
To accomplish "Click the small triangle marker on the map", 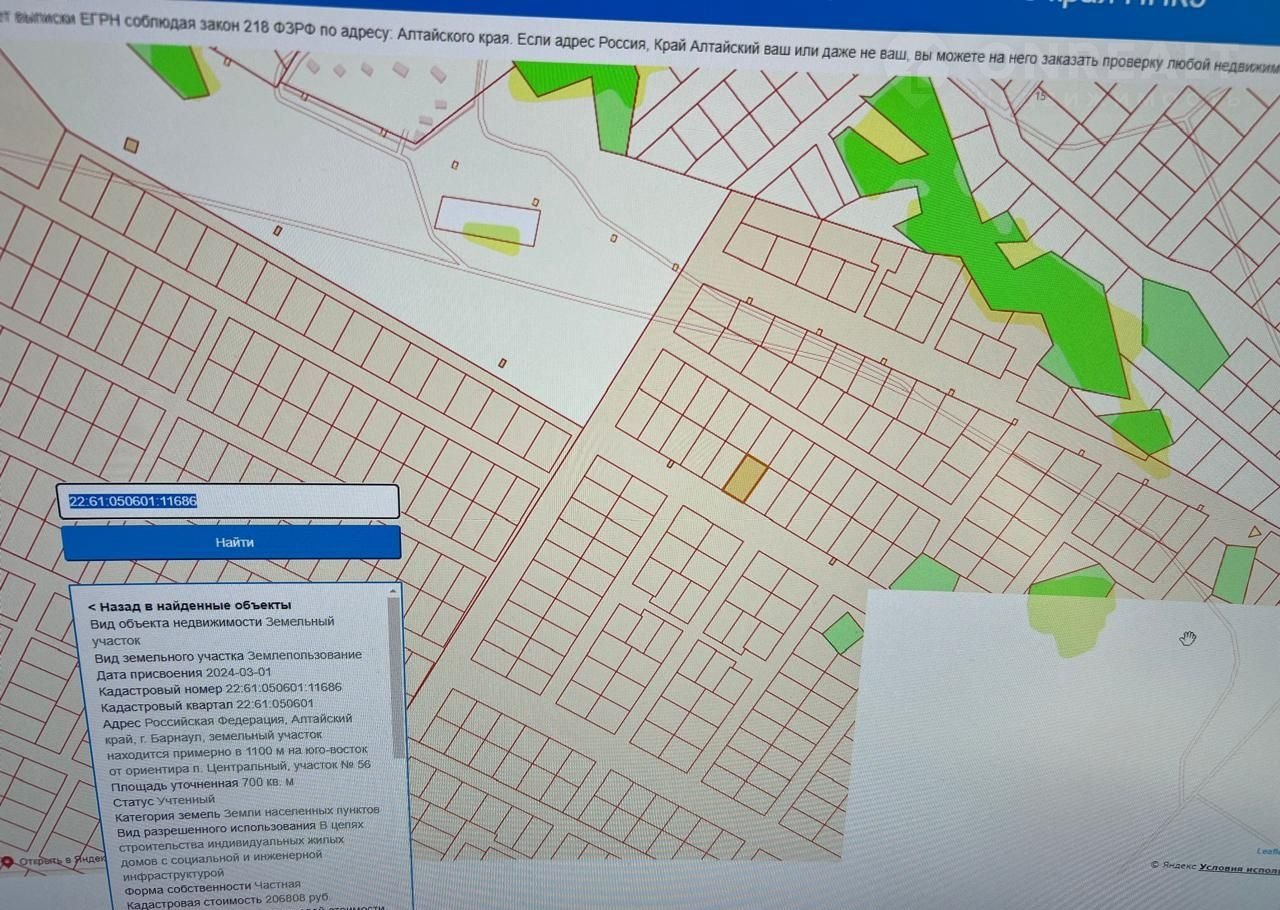I will pos(1256,531).
